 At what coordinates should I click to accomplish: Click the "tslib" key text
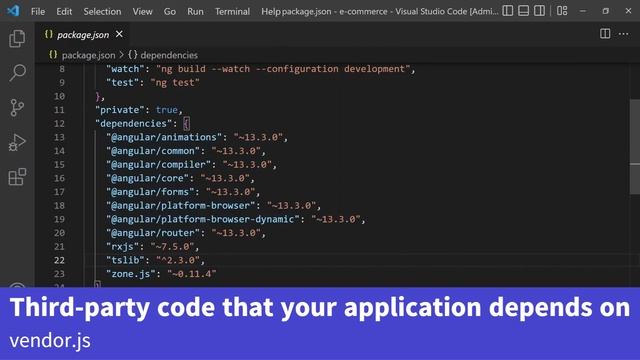click(x=125, y=260)
